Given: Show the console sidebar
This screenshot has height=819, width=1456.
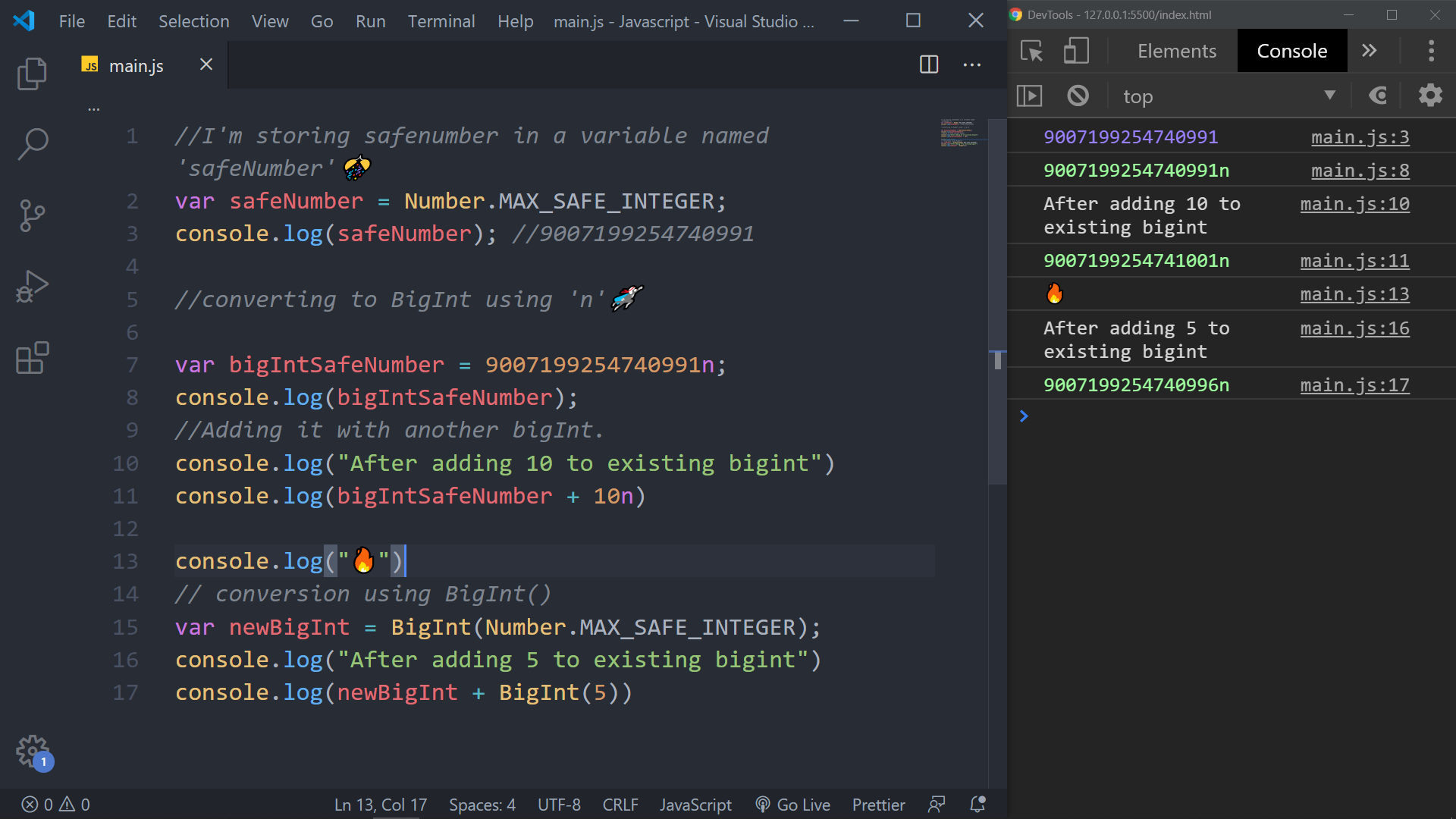Looking at the screenshot, I should [1031, 95].
